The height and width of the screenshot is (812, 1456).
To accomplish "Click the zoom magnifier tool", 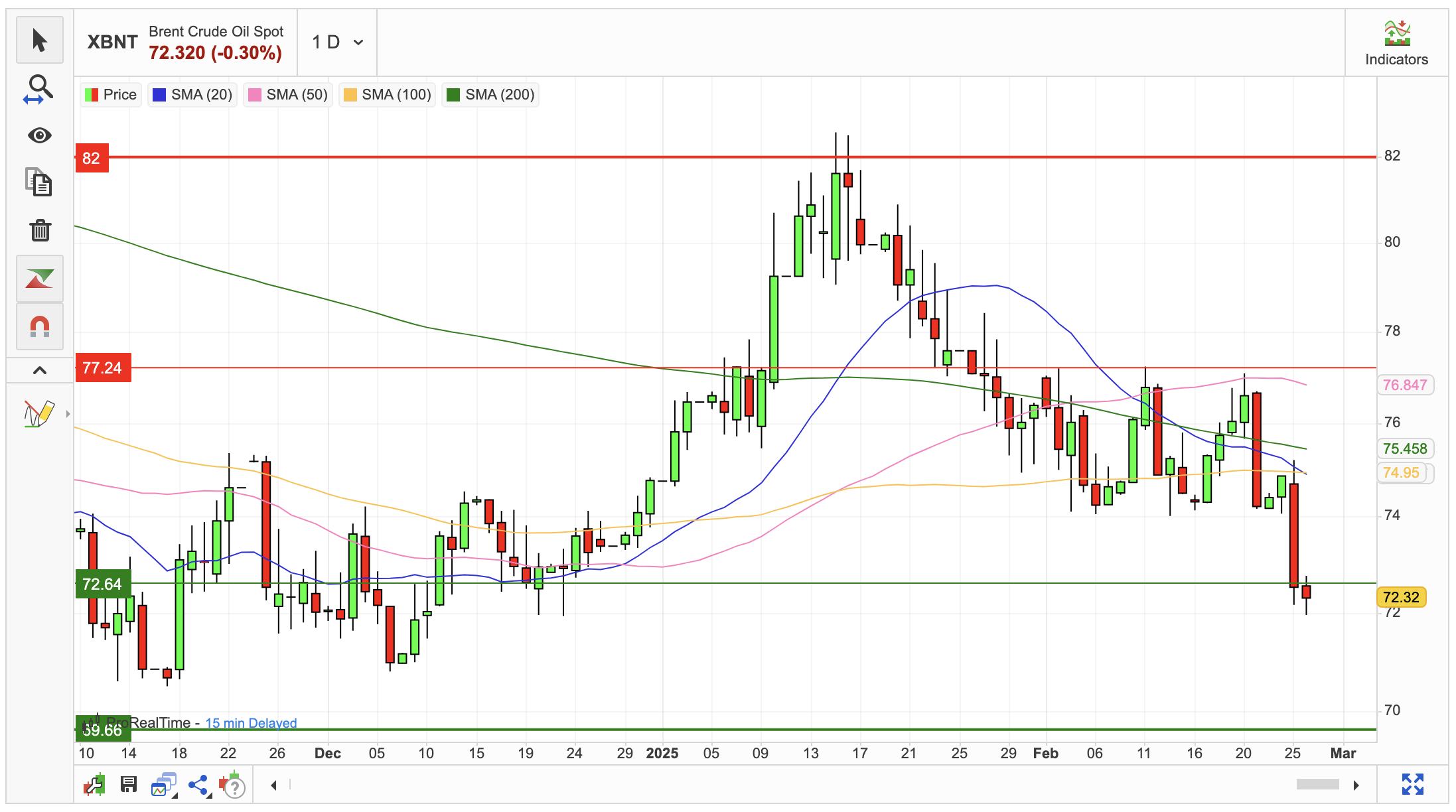I will [x=40, y=88].
